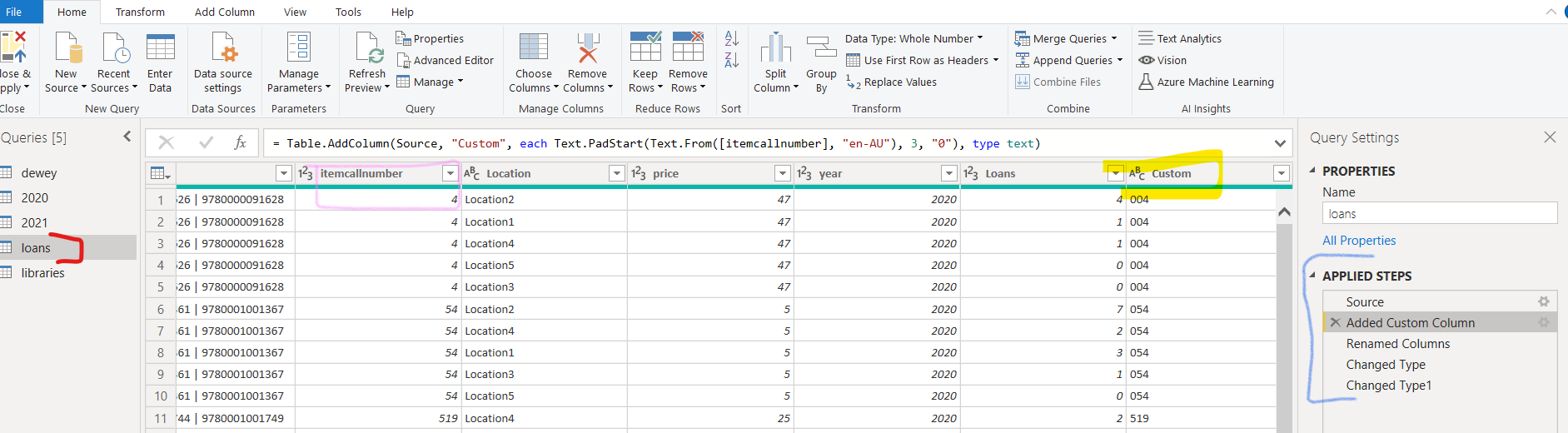Click the query Name input field
The width and height of the screenshot is (1568, 433).
click(x=1439, y=214)
